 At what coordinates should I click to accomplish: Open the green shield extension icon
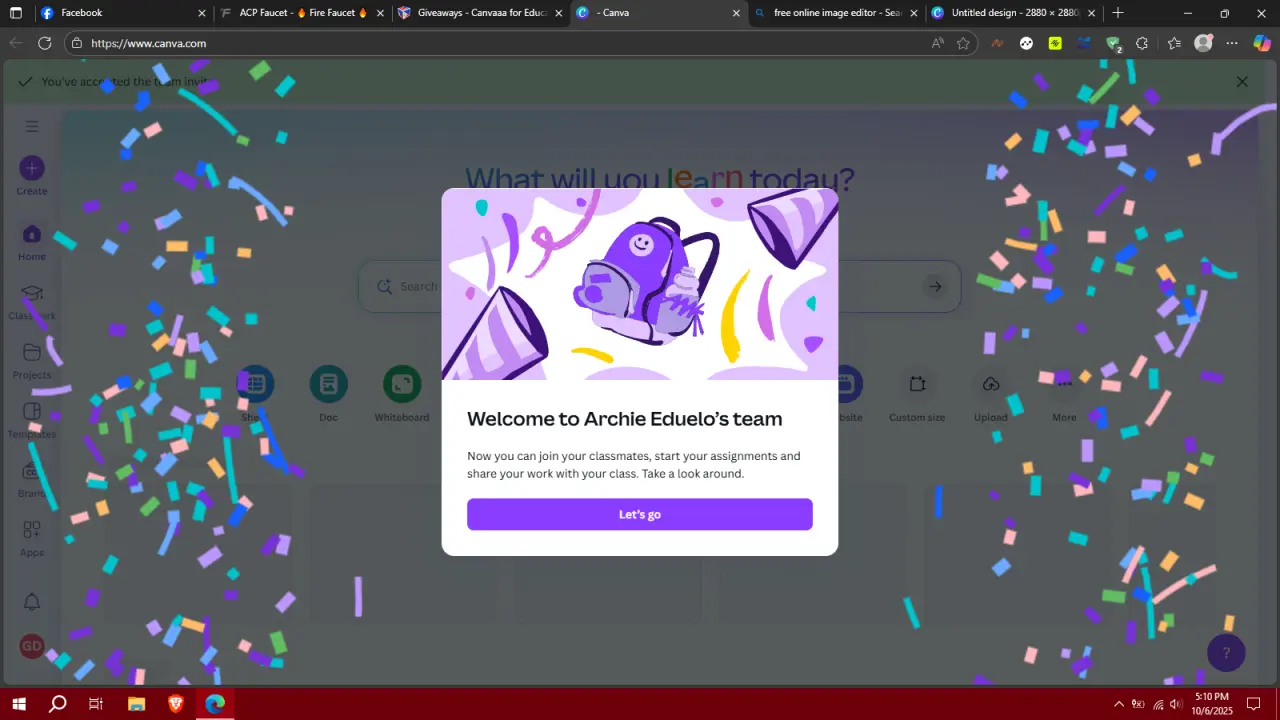click(x=1114, y=43)
